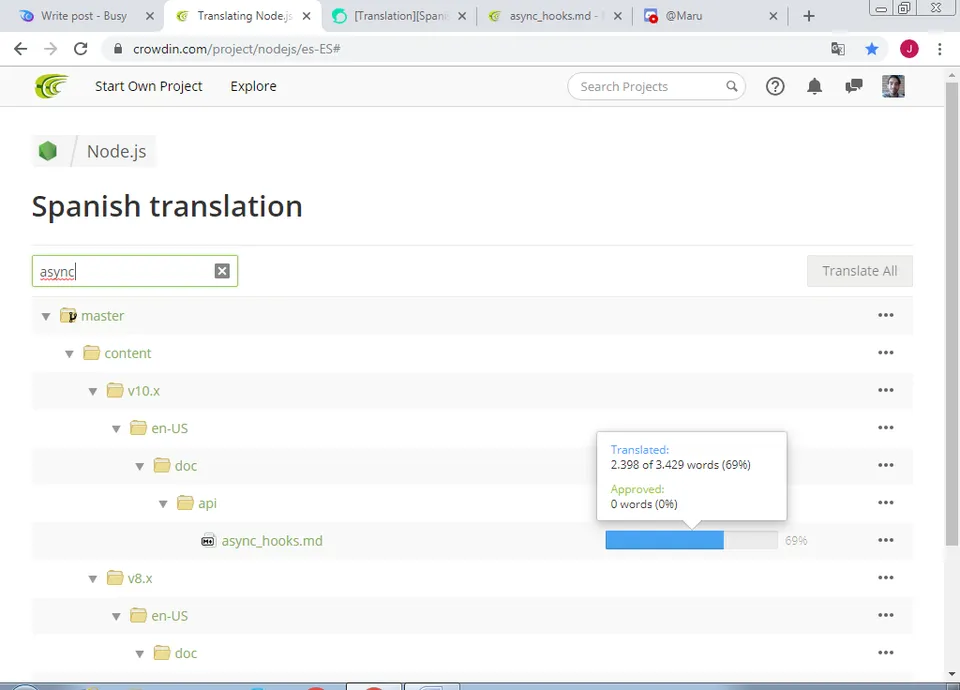Open options menu for v10.x row
960x690 pixels.
click(x=886, y=390)
